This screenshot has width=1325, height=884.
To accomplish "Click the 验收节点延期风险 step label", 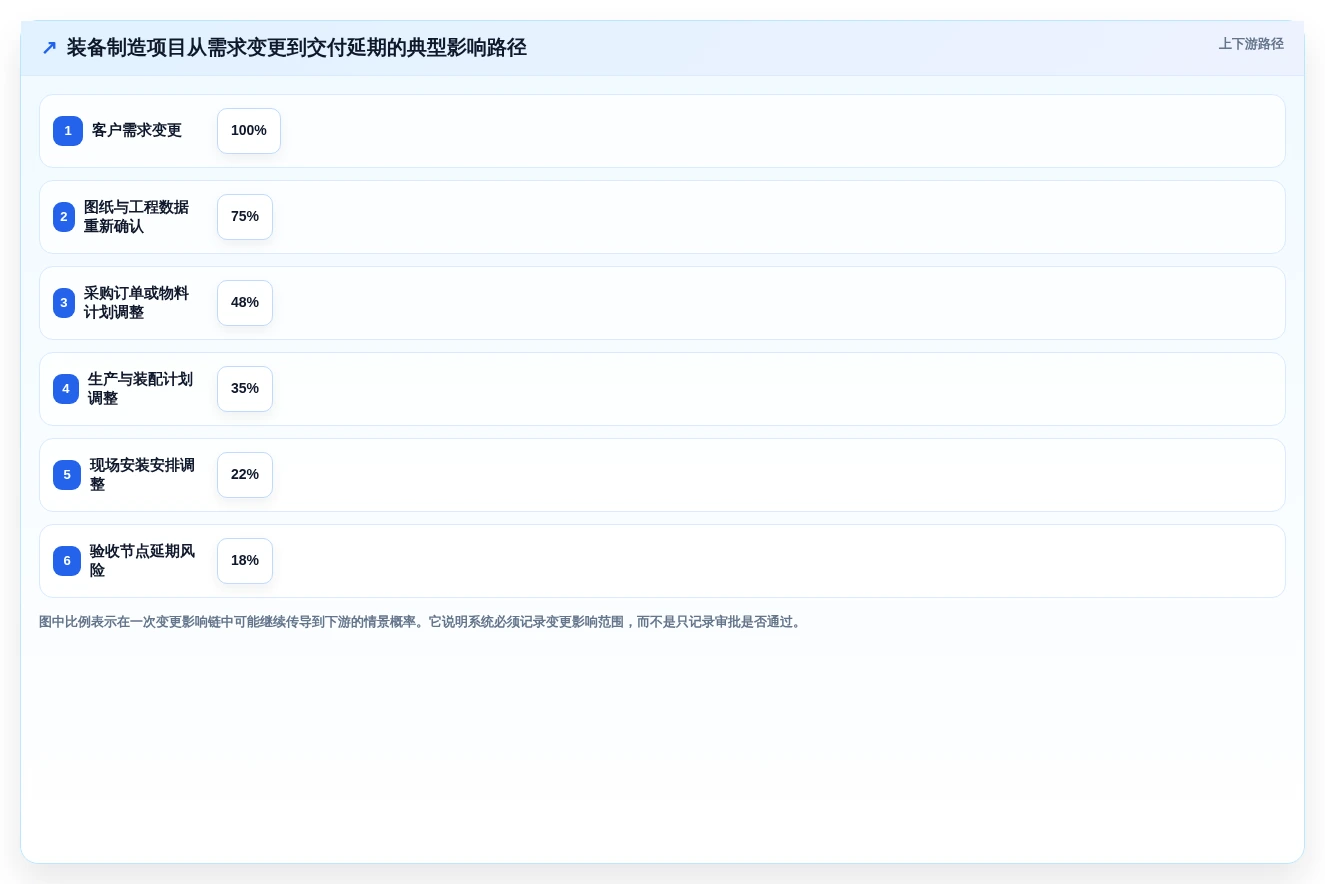I will tap(143, 561).
